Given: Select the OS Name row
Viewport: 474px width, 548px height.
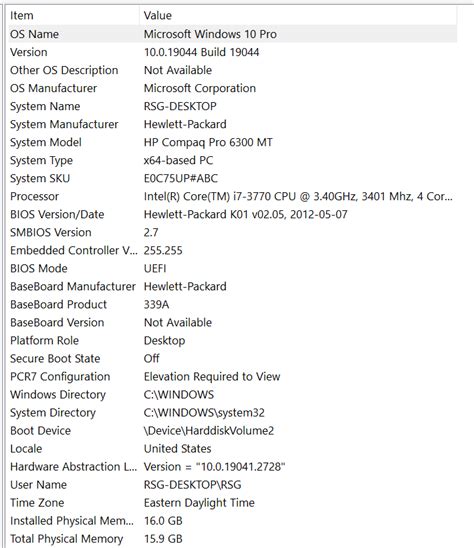Looking at the screenshot, I should tap(232, 34).
